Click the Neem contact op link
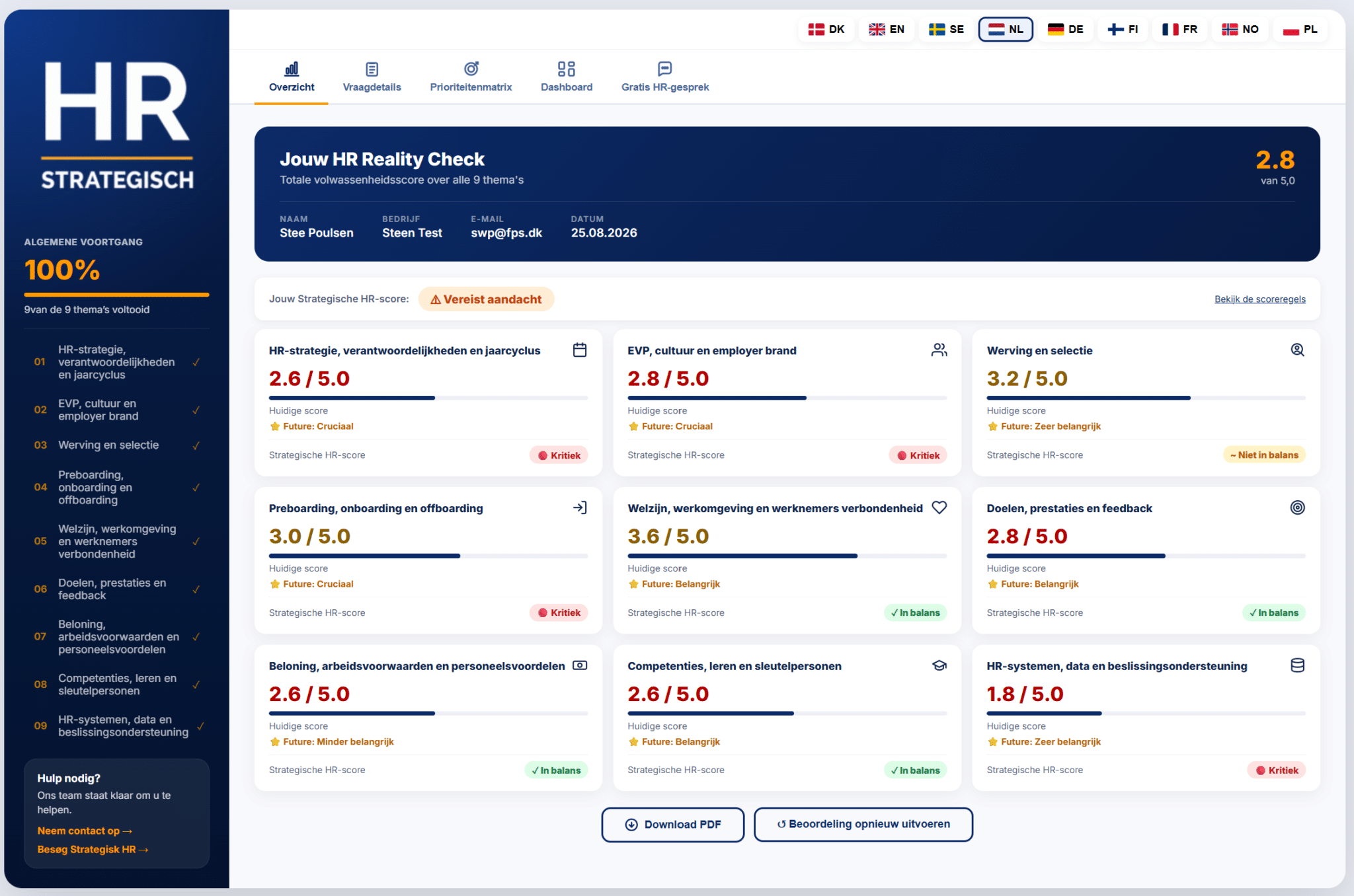 (85, 831)
